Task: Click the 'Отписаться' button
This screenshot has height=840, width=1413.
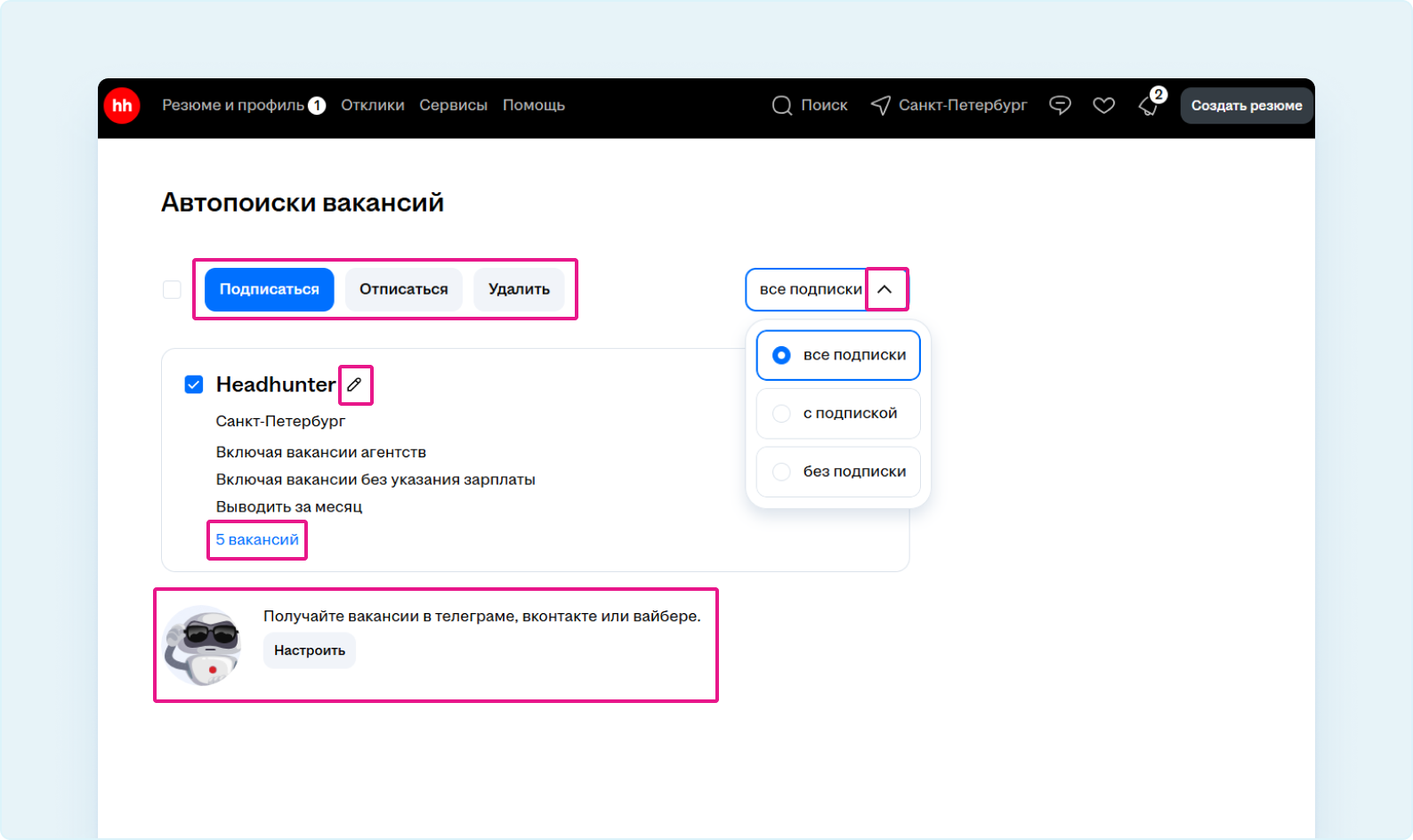Action: tap(404, 289)
